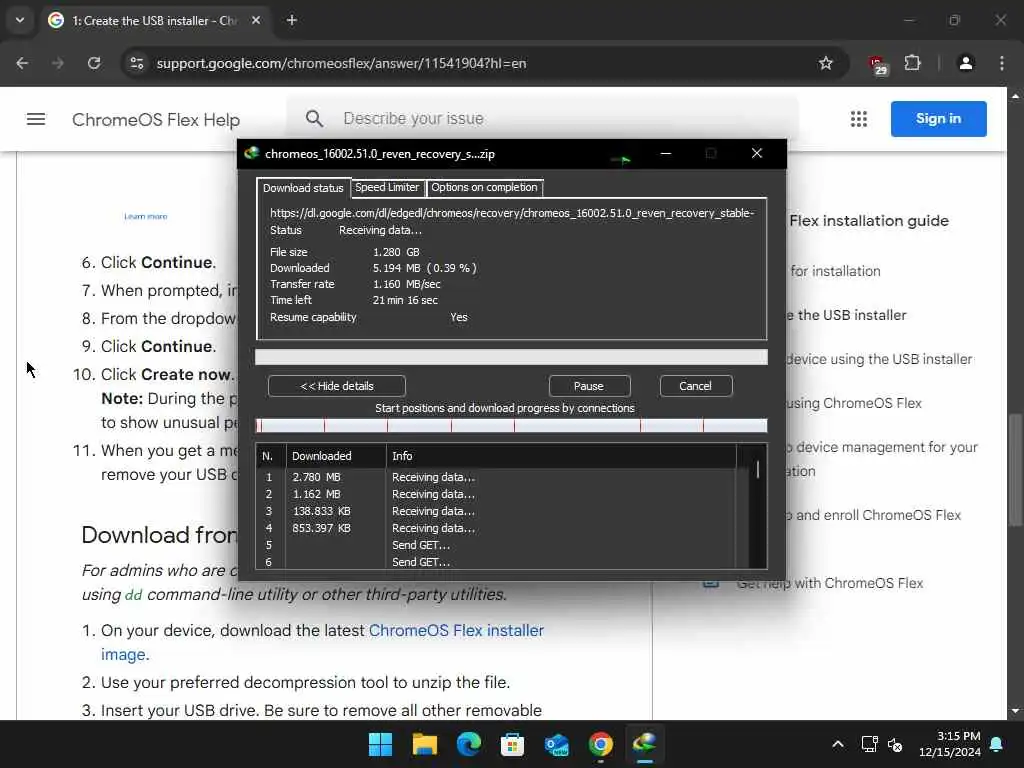
Task: Switch to the Download status tab
Action: pyautogui.click(x=303, y=187)
